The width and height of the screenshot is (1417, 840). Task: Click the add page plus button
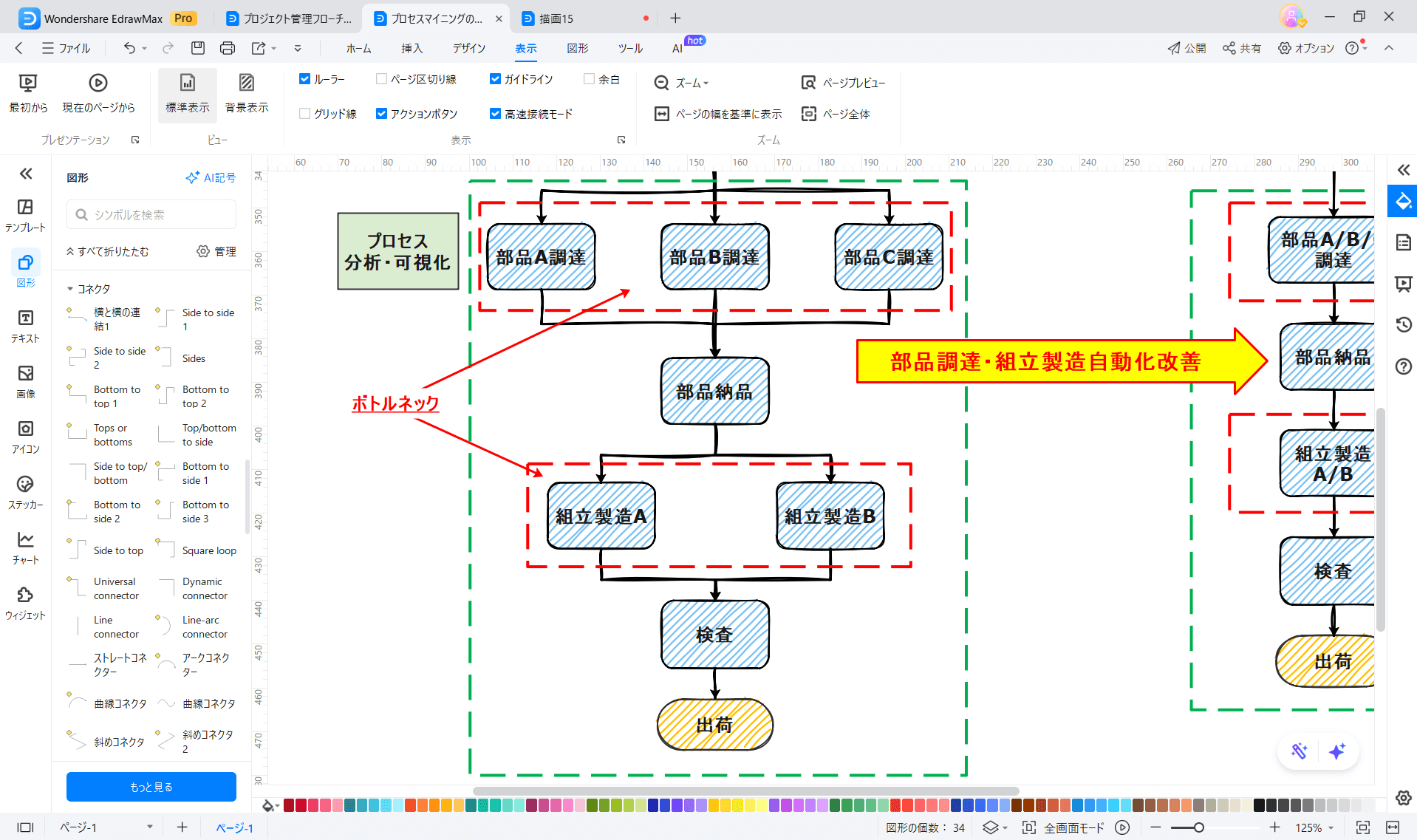pos(182,827)
